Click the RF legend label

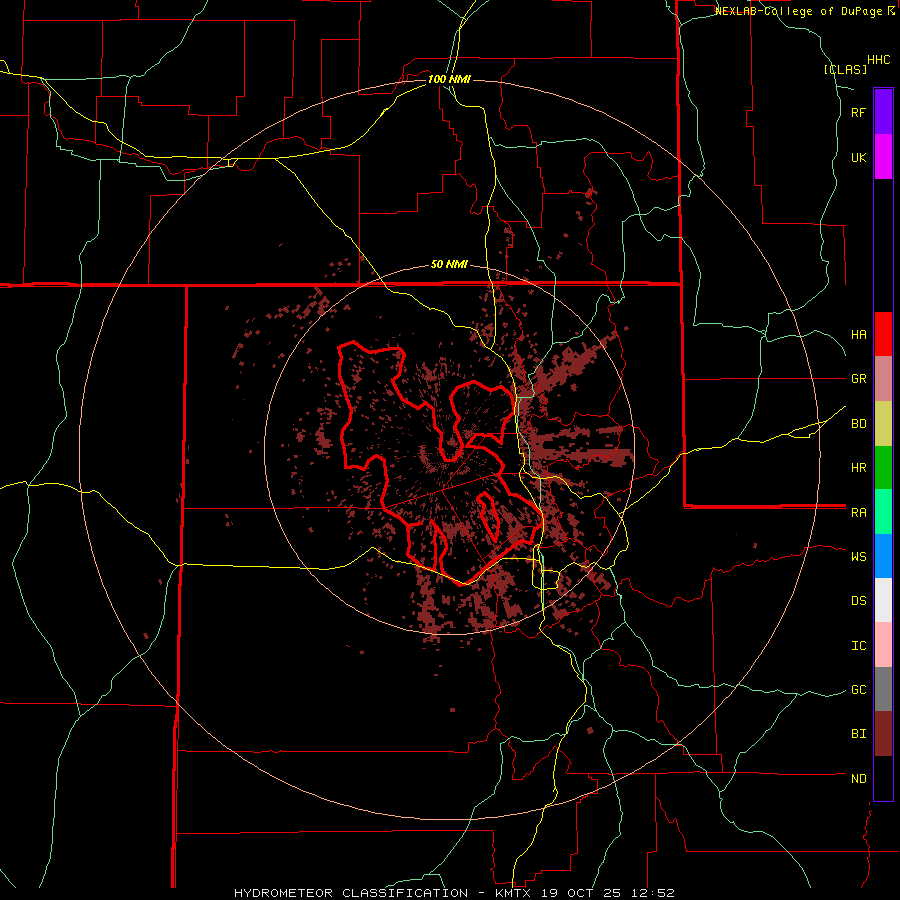click(x=859, y=112)
